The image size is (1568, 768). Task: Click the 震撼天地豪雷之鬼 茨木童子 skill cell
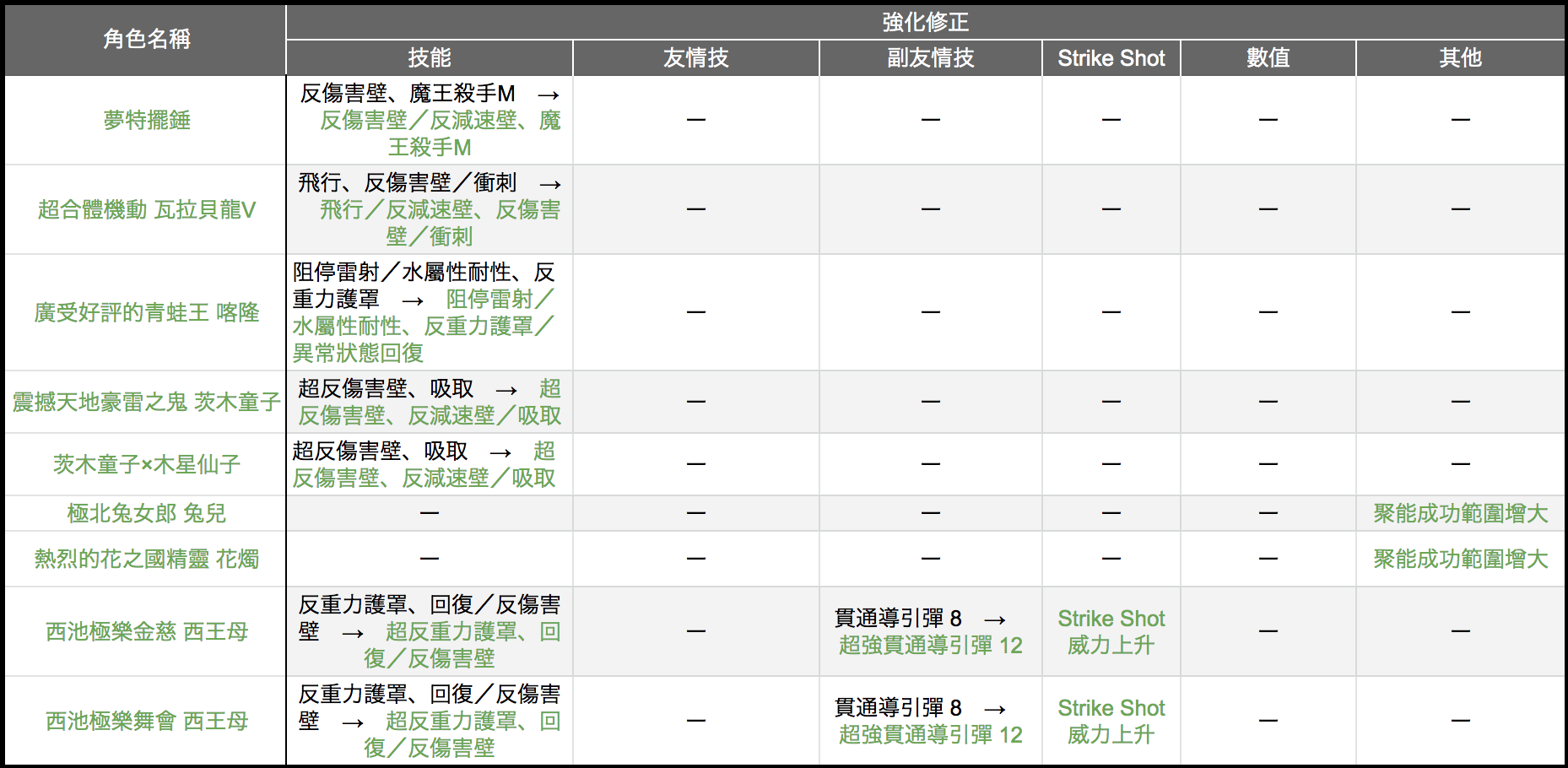[x=430, y=403]
